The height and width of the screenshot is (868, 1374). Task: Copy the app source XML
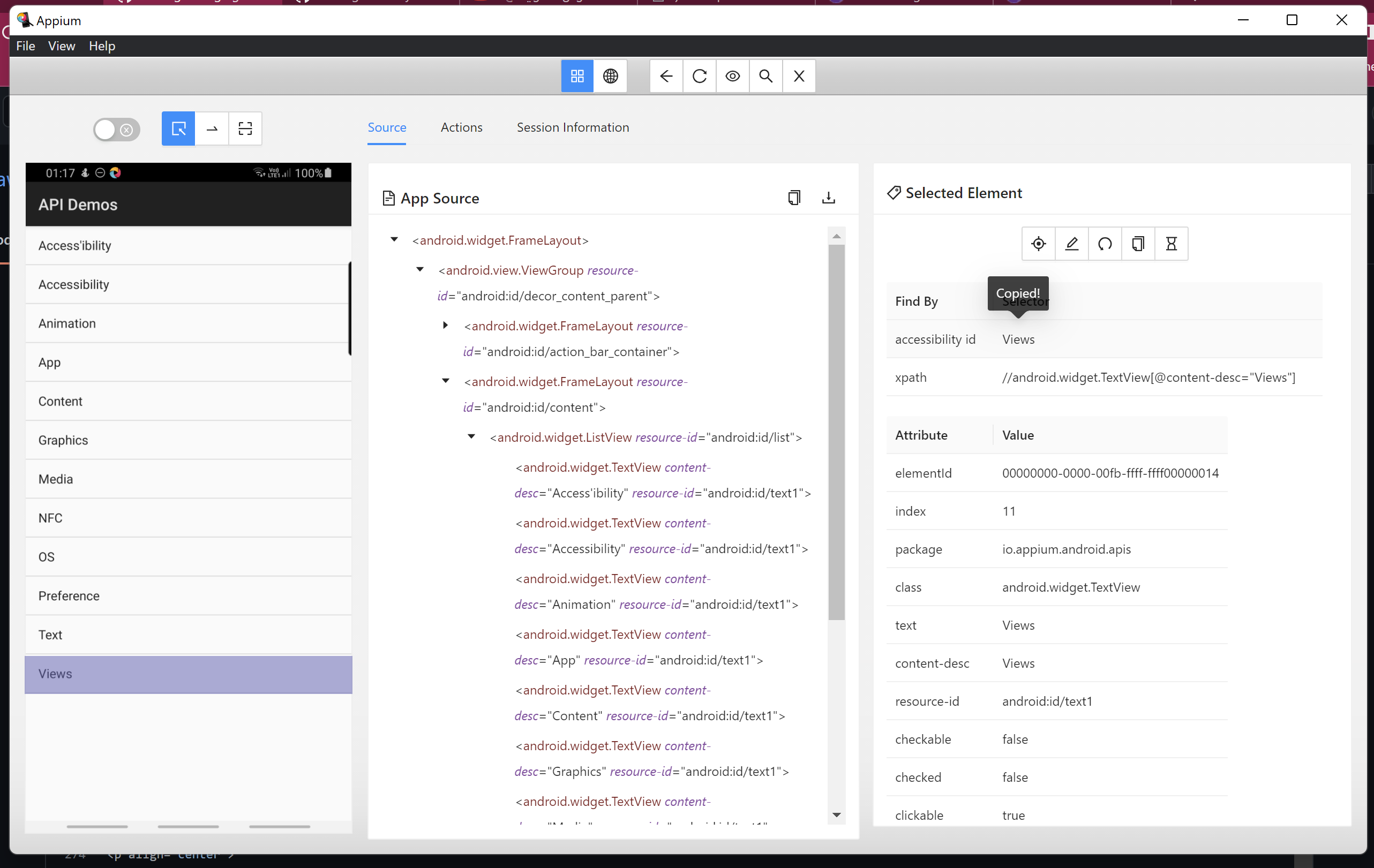pos(794,198)
